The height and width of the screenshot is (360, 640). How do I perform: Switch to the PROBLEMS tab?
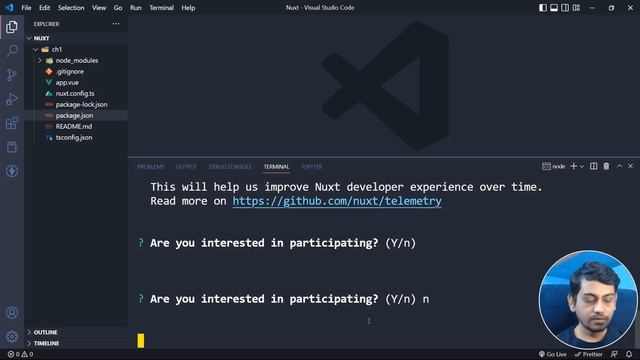pos(151,167)
